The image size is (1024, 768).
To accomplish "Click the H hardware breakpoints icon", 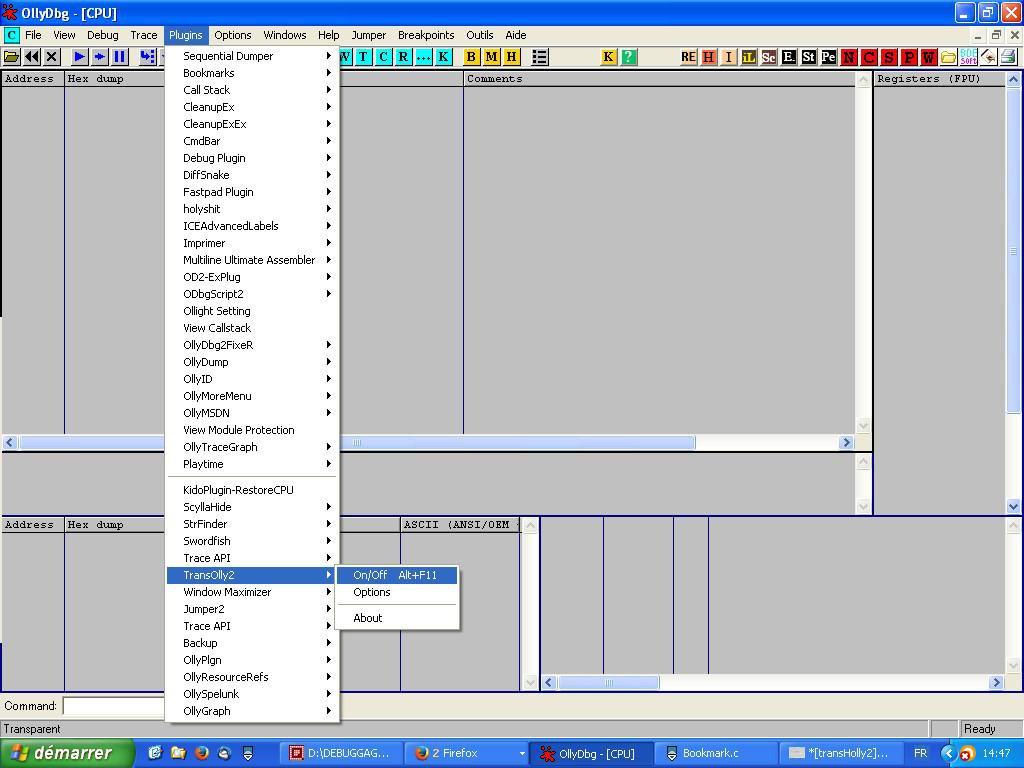I will [512, 57].
